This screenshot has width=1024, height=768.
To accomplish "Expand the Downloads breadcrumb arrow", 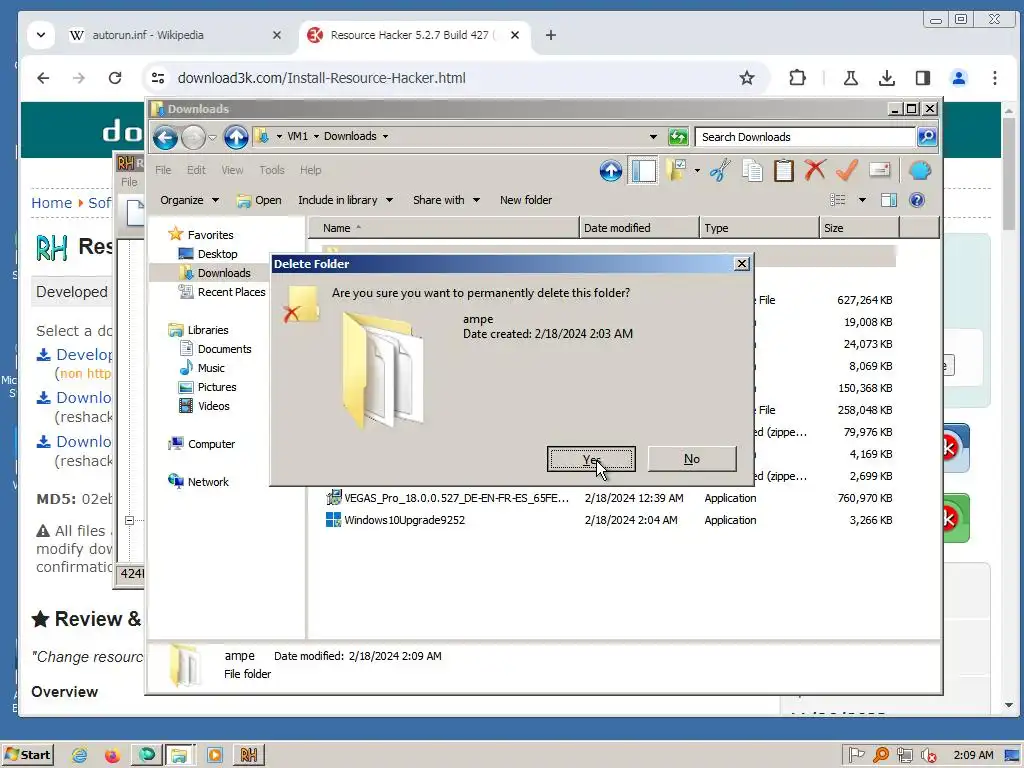I will 385,136.
